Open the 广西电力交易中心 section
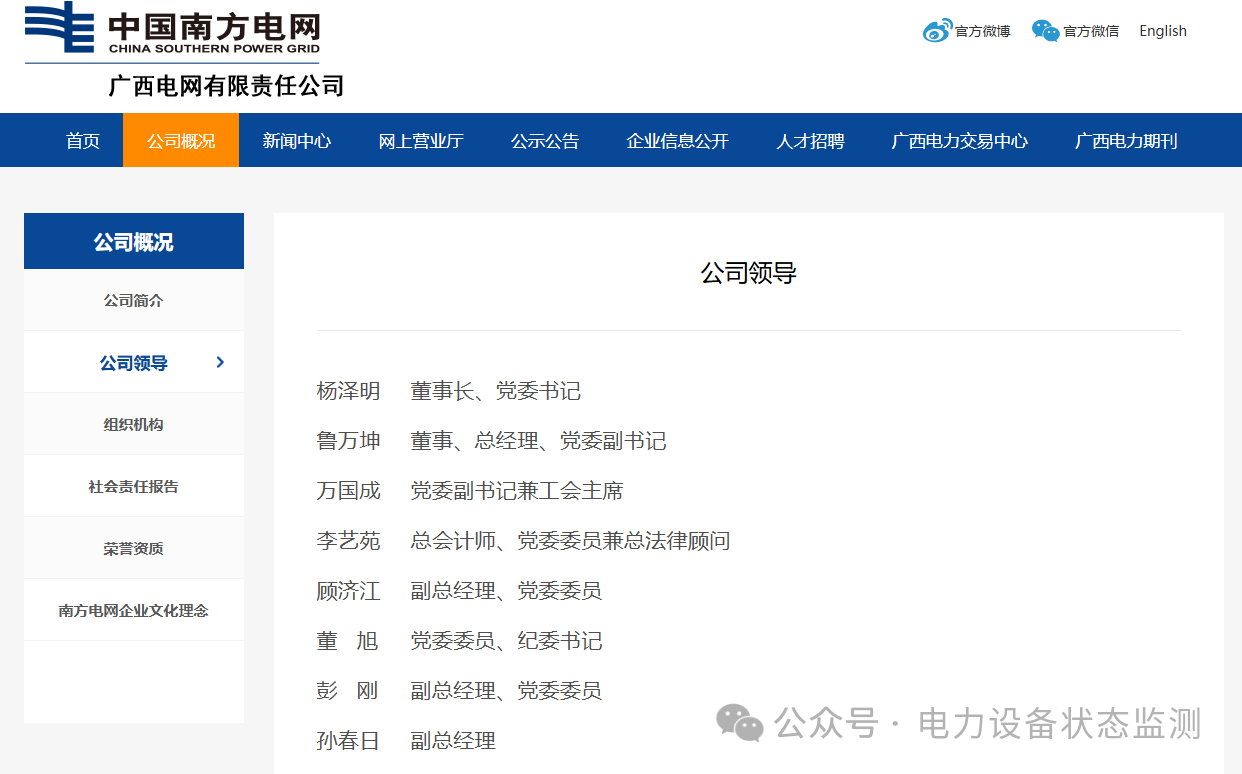The height and width of the screenshot is (774, 1242). [x=959, y=140]
